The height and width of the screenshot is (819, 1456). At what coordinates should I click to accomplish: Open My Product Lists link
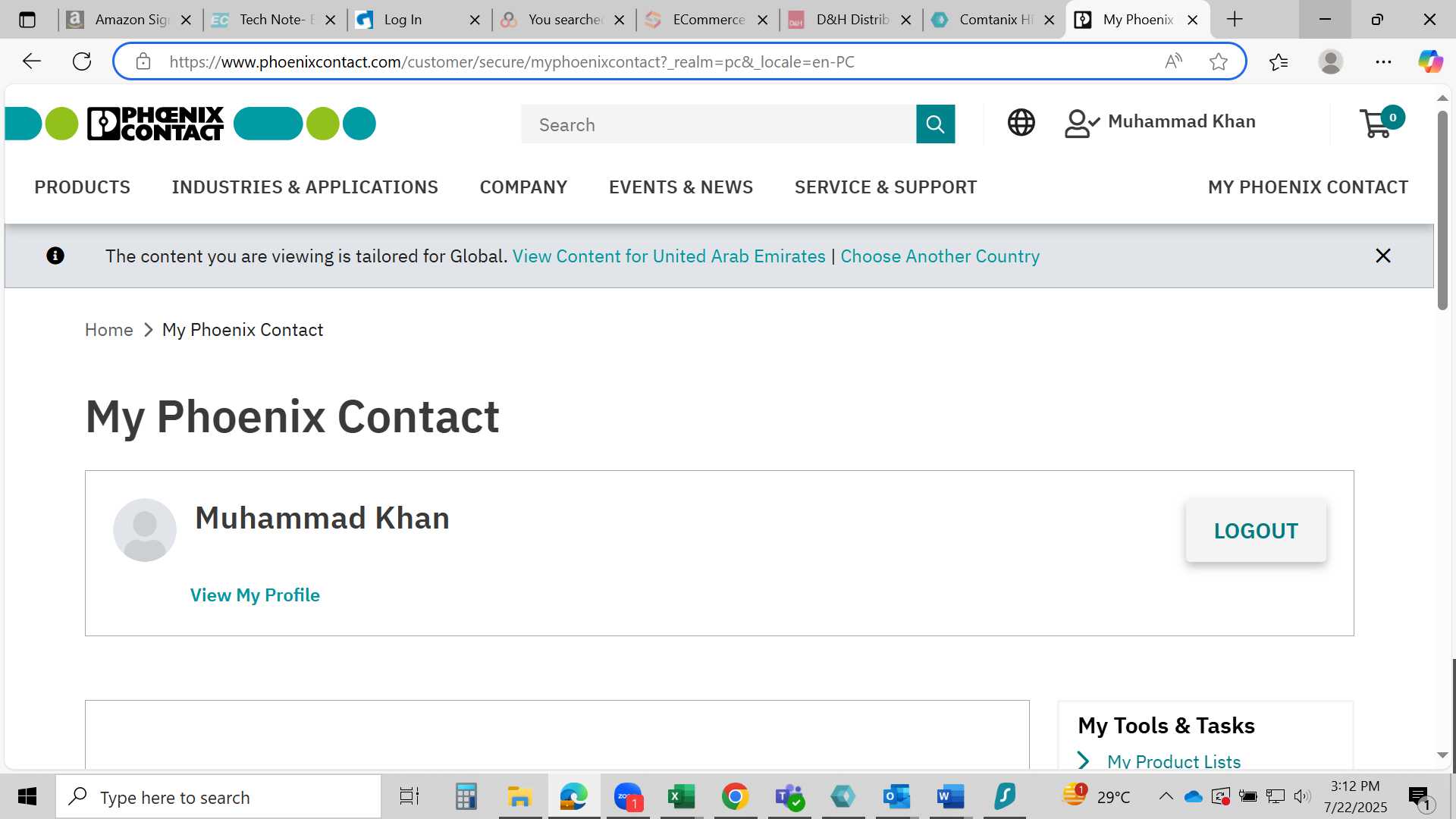[x=1173, y=761]
